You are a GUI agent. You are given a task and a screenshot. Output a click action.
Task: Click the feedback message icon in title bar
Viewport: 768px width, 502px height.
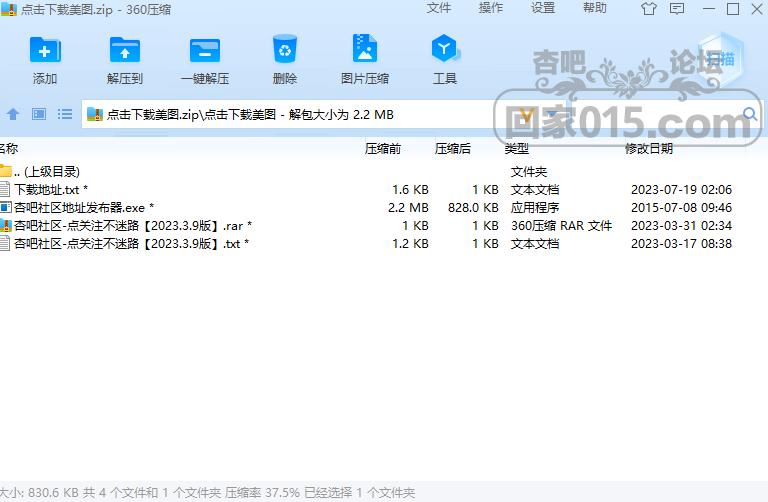tap(677, 9)
